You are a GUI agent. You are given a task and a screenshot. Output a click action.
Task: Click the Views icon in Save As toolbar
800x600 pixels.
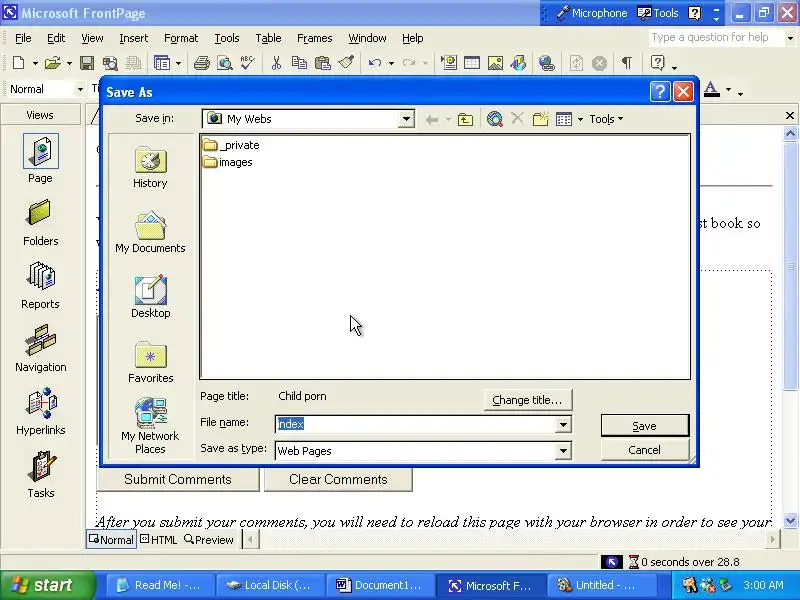(x=564, y=119)
